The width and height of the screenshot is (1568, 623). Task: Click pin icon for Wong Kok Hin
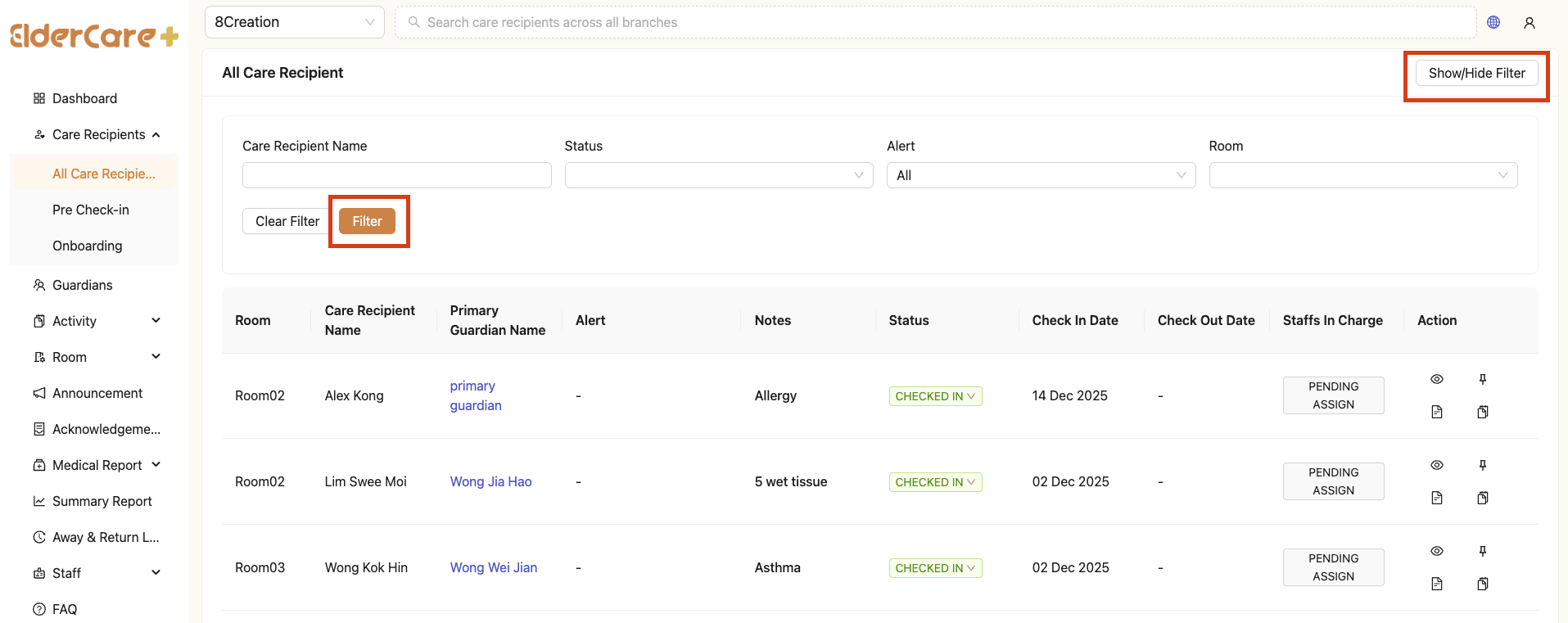1482,551
